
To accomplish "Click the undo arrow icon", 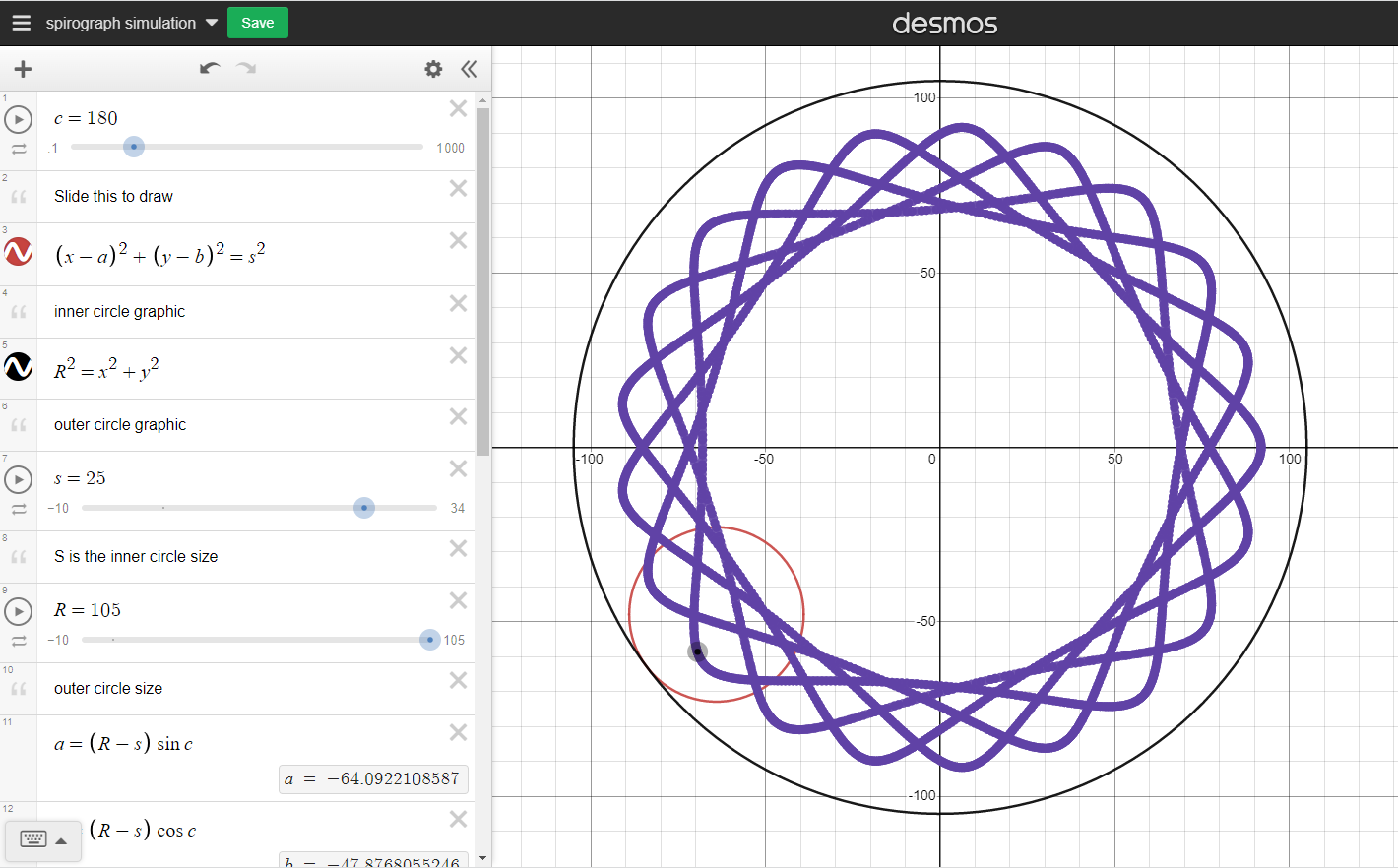I will (x=210, y=69).
